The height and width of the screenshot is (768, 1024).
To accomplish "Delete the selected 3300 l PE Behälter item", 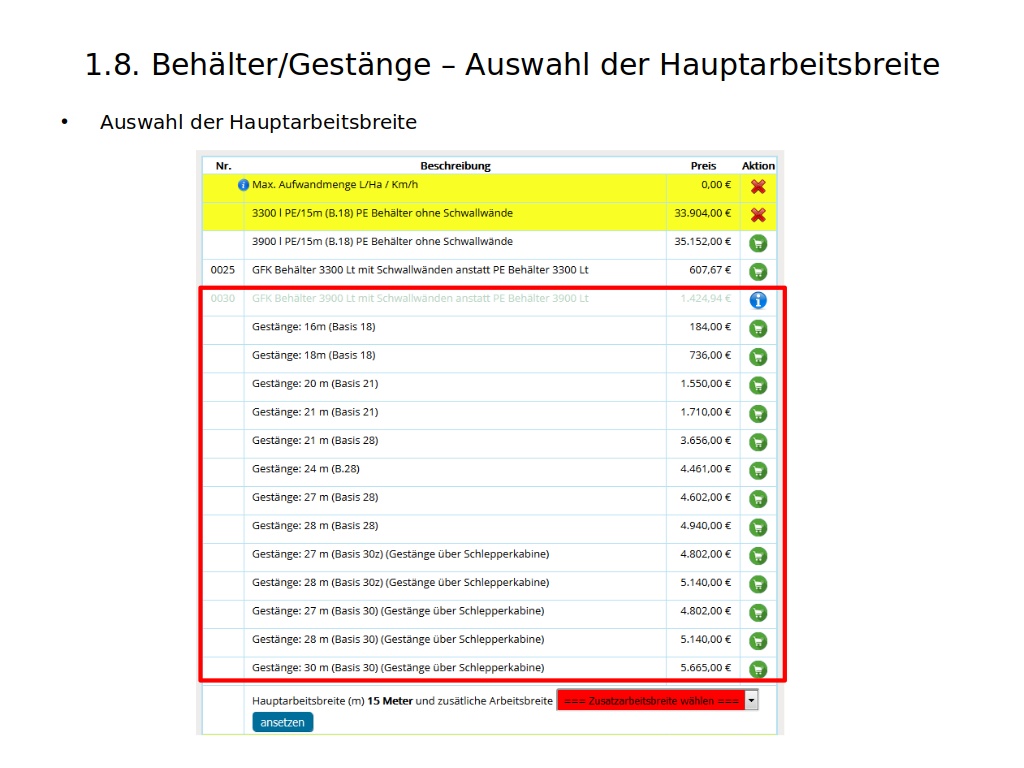I will [758, 214].
